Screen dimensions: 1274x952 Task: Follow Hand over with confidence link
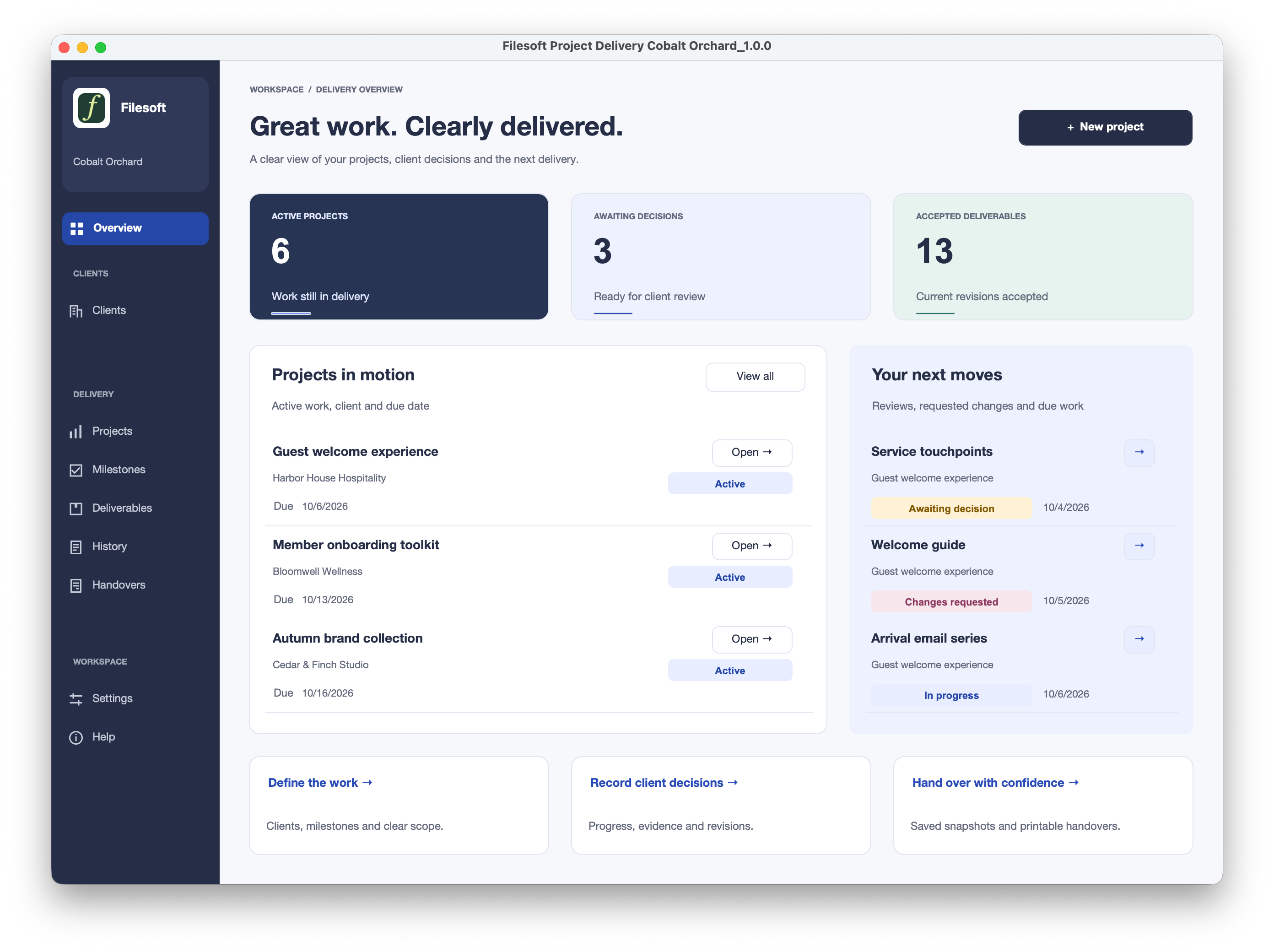(995, 783)
